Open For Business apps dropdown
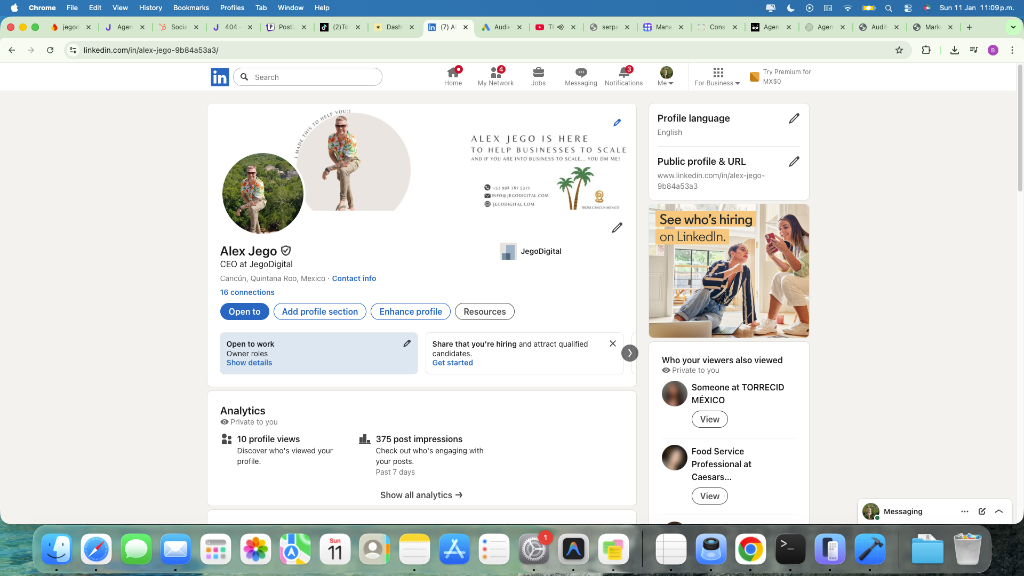This screenshot has height=576, width=1024. [x=717, y=77]
